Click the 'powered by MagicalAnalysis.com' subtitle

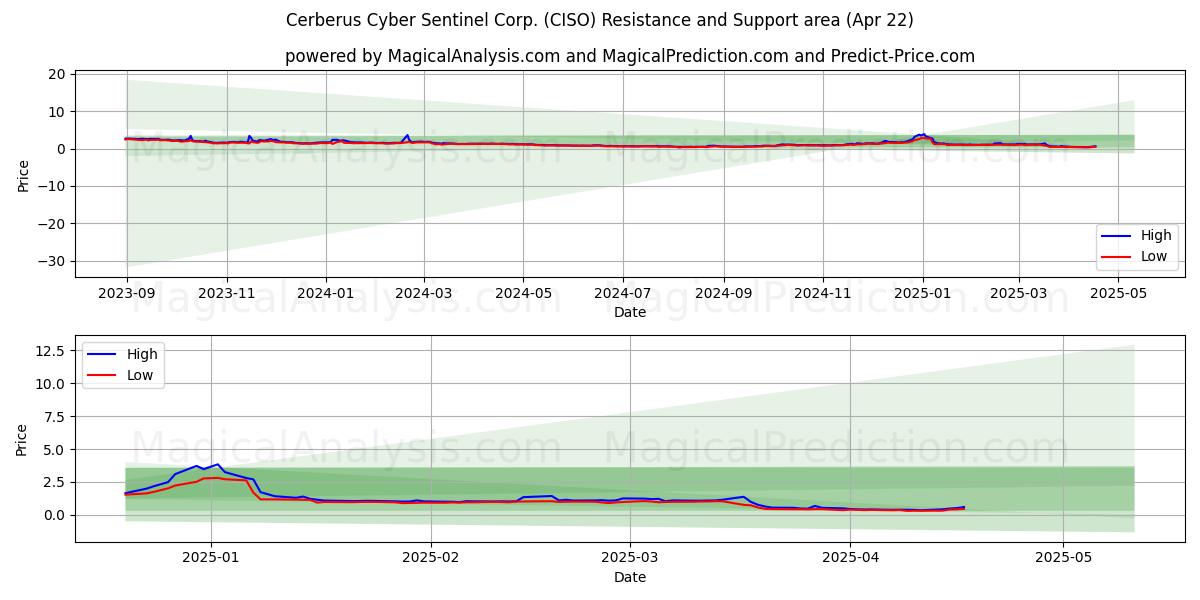[x=630, y=56]
